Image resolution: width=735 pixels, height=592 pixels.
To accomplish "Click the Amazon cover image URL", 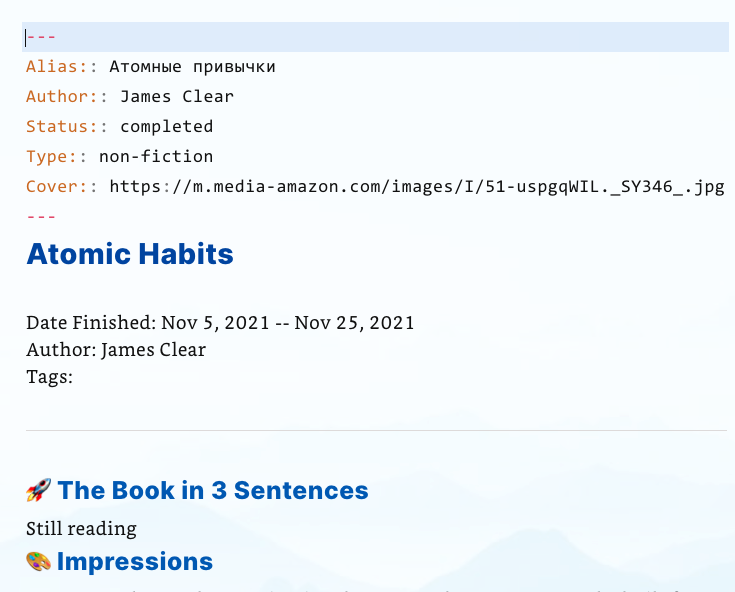I will click(417, 187).
